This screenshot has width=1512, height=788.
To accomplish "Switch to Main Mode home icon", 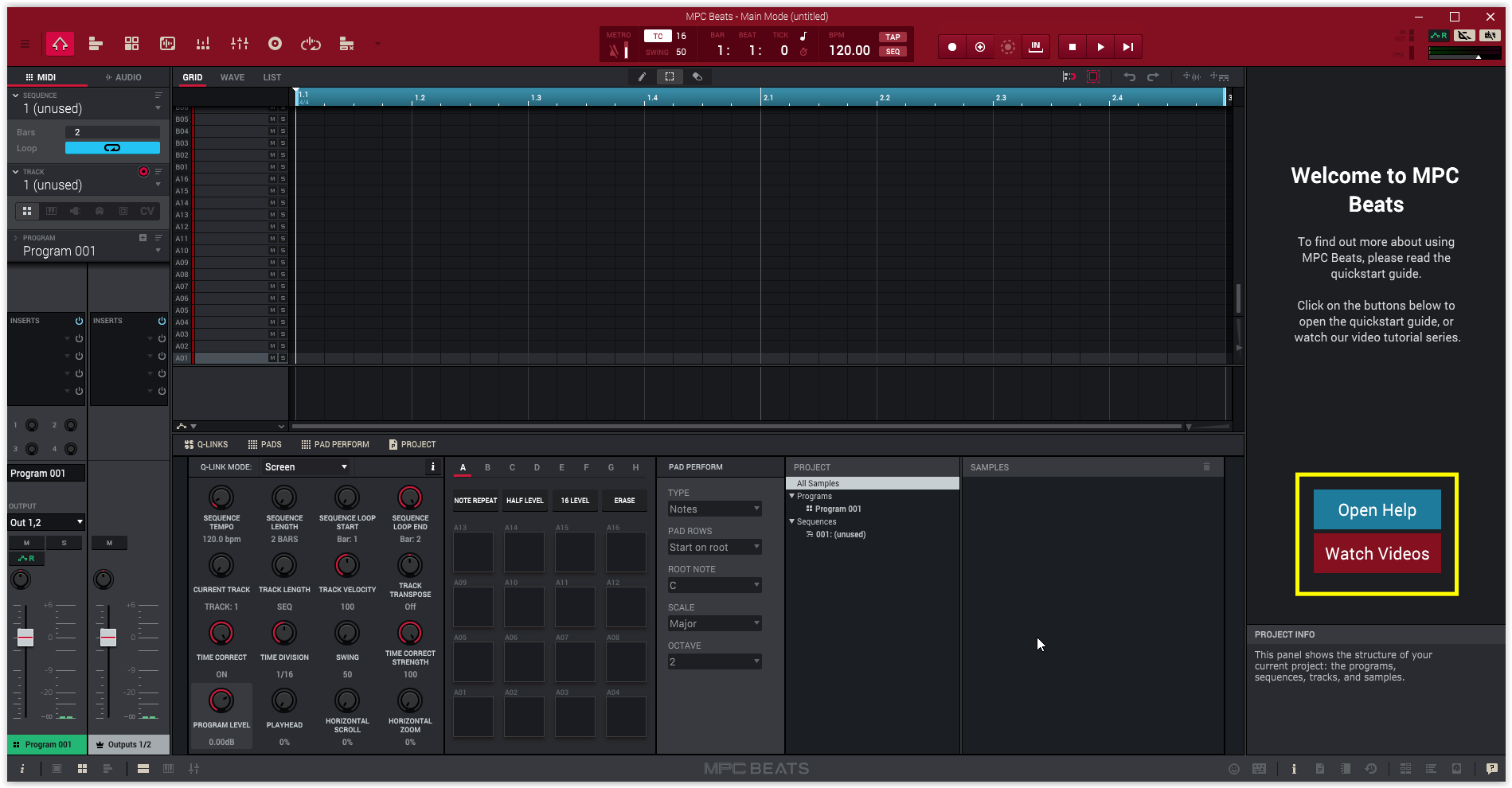I will click(x=60, y=44).
